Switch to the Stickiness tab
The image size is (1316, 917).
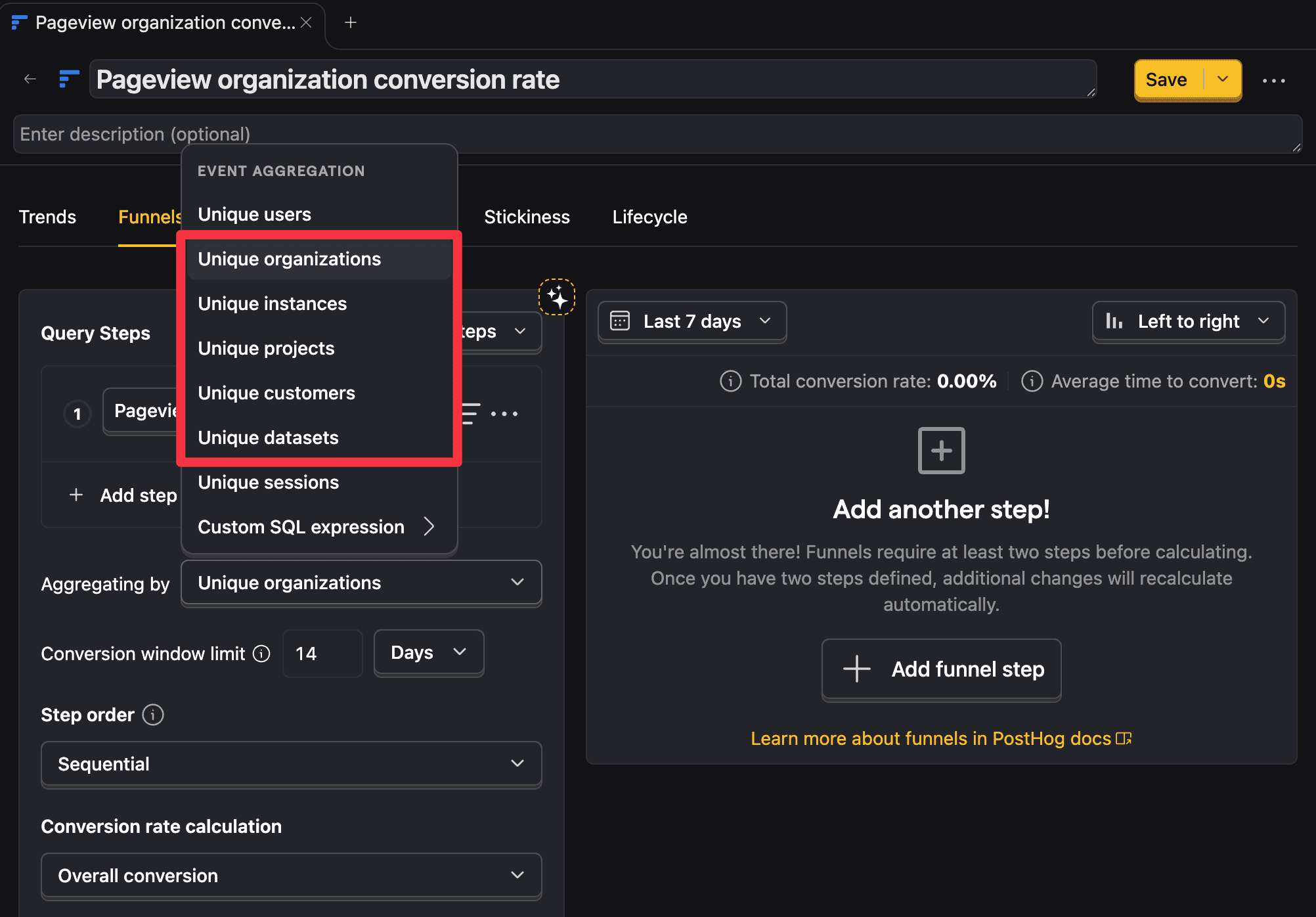[x=527, y=217]
